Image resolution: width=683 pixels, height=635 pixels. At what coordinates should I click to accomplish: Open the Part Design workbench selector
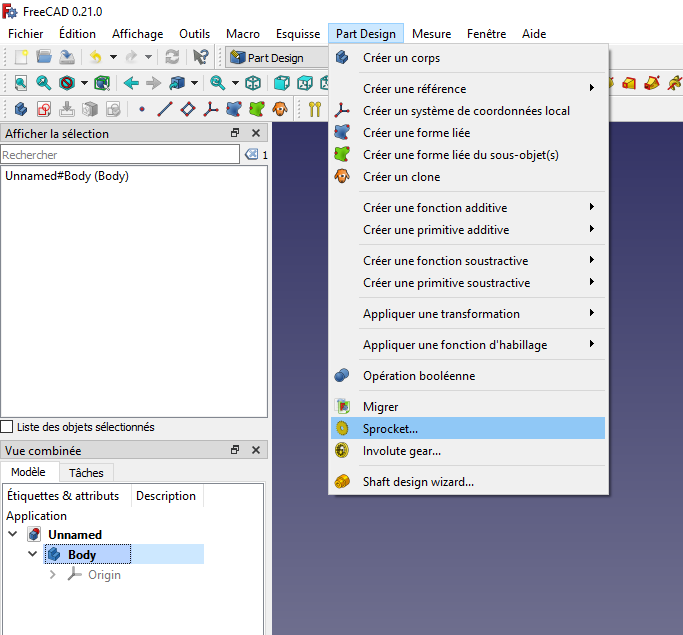(277, 57)
